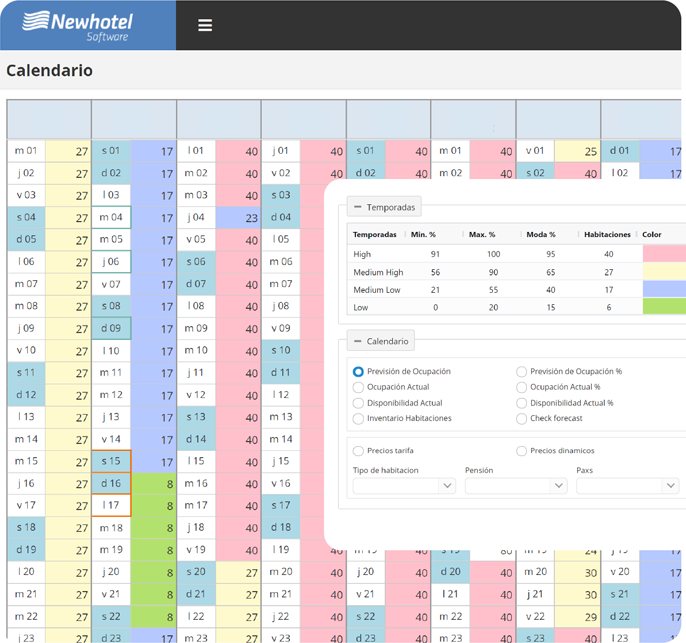
Task: Click the Medium Low blue color swatch
Action: pos(664,289)
